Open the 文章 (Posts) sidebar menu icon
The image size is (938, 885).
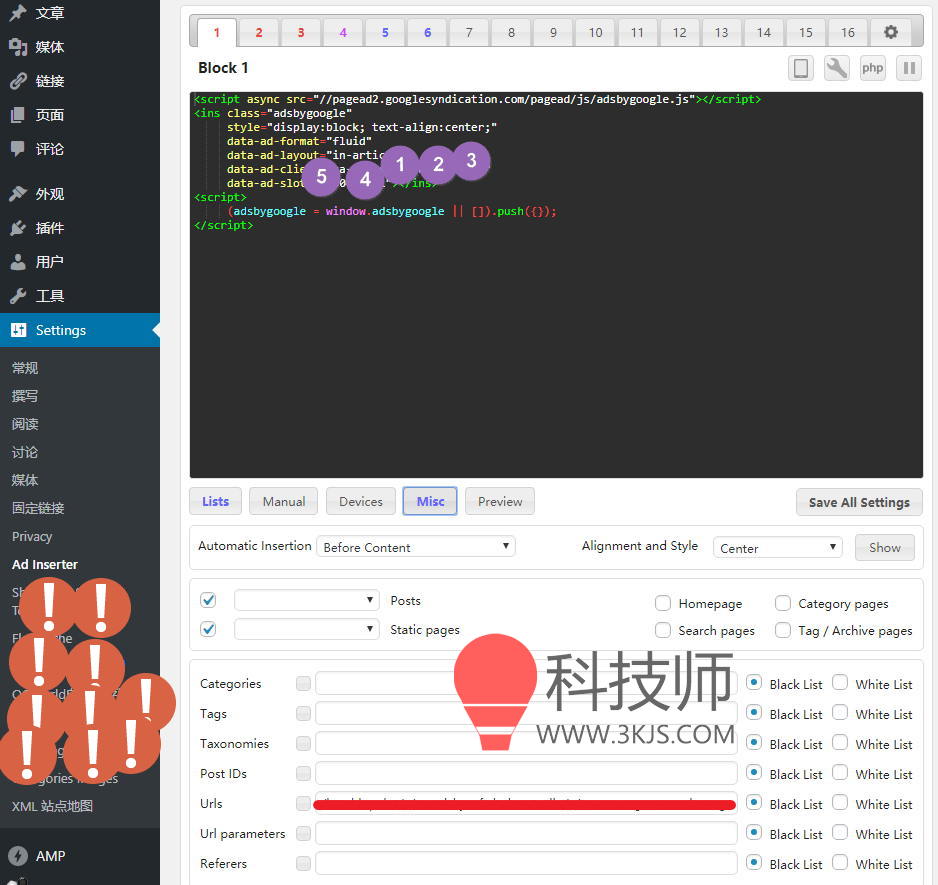pyautogui.click(x=18, y=12)
